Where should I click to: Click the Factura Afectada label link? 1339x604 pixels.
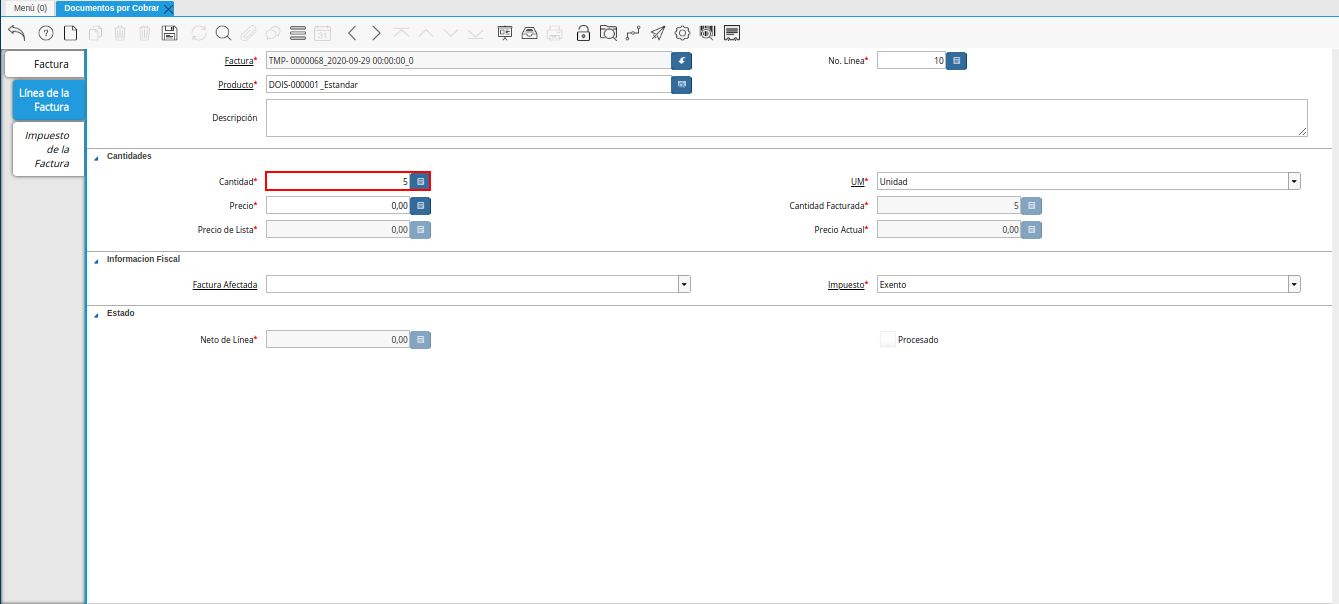(x=225, y=285)
